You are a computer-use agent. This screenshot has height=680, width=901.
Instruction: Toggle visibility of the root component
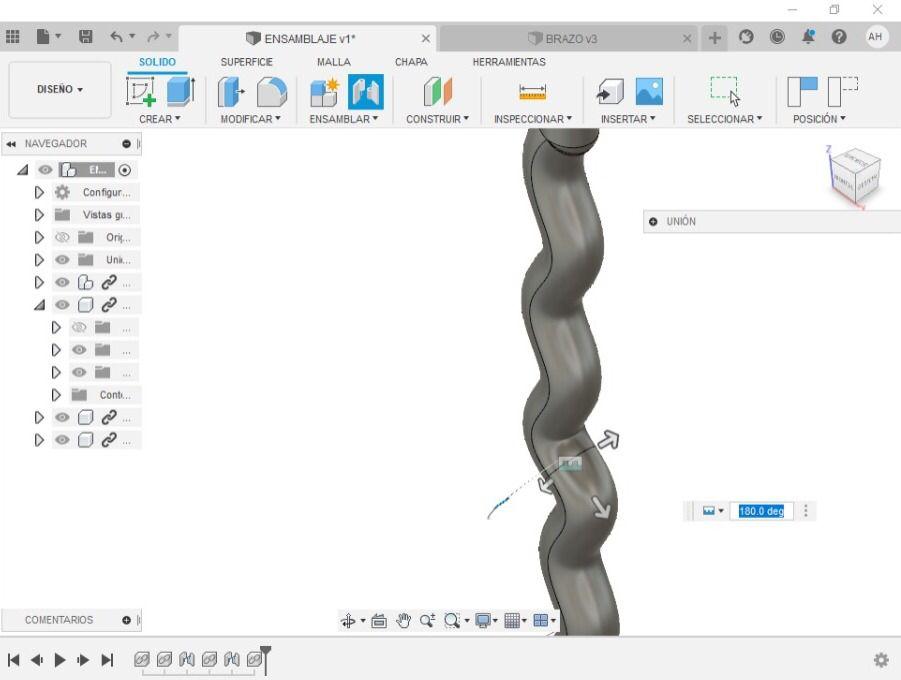45,170
